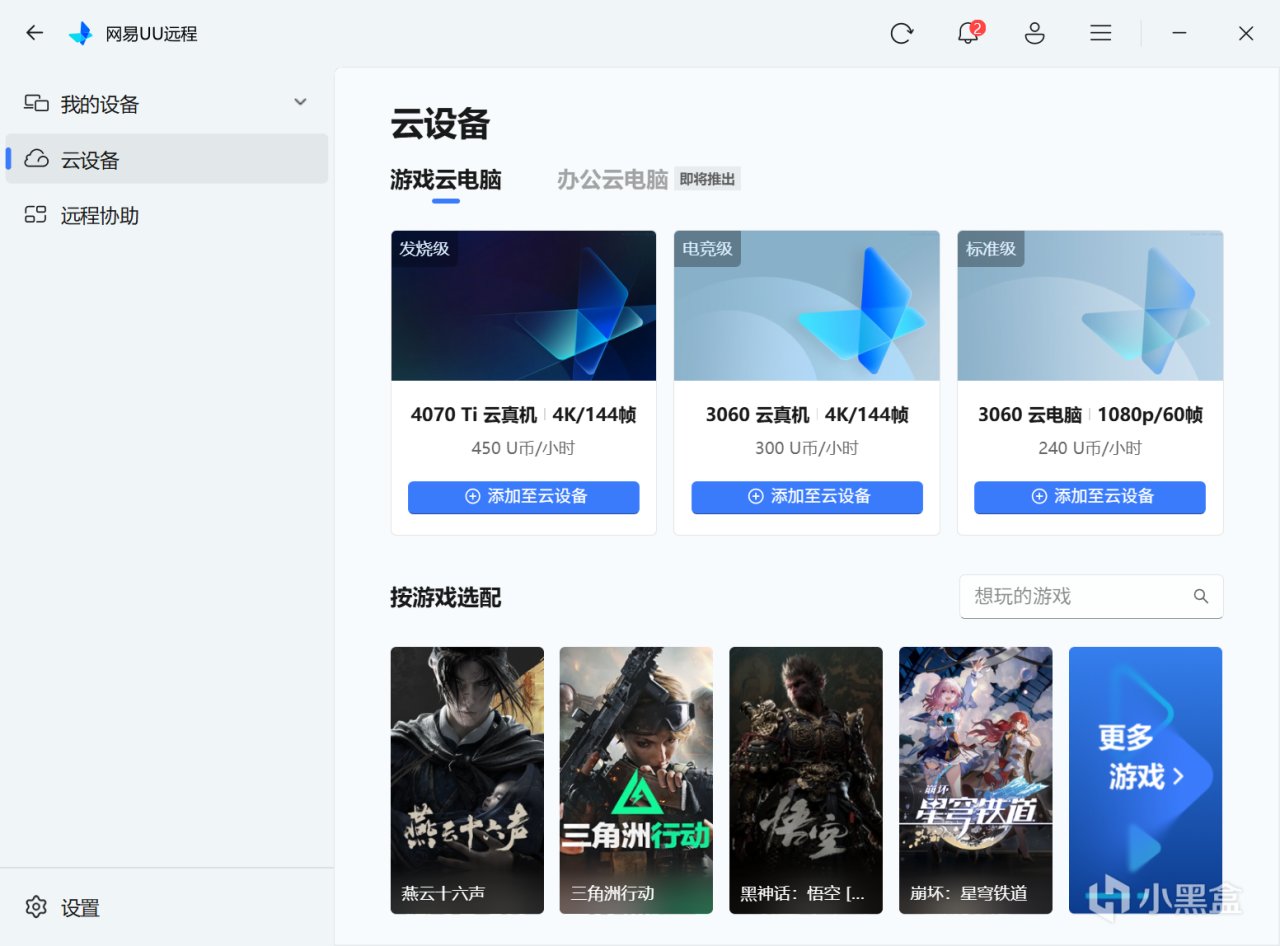Refresh using the circular arrow icon
The width and height of the screenshot is (1280, 946).
(x=902, y=33)
